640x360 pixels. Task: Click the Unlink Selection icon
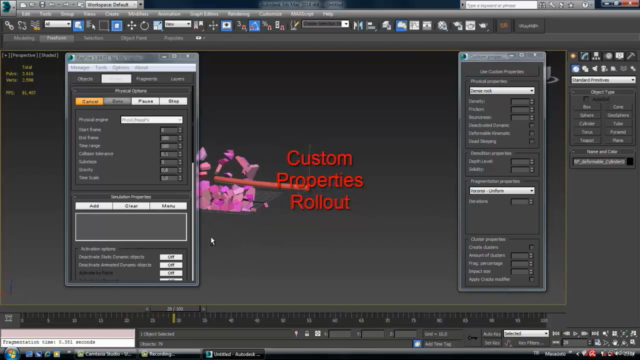click(22, 26)
